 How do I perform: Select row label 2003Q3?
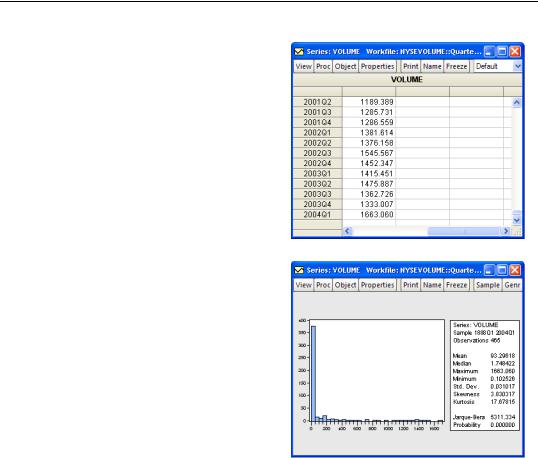pyautogui.click(x=317, y=194)
